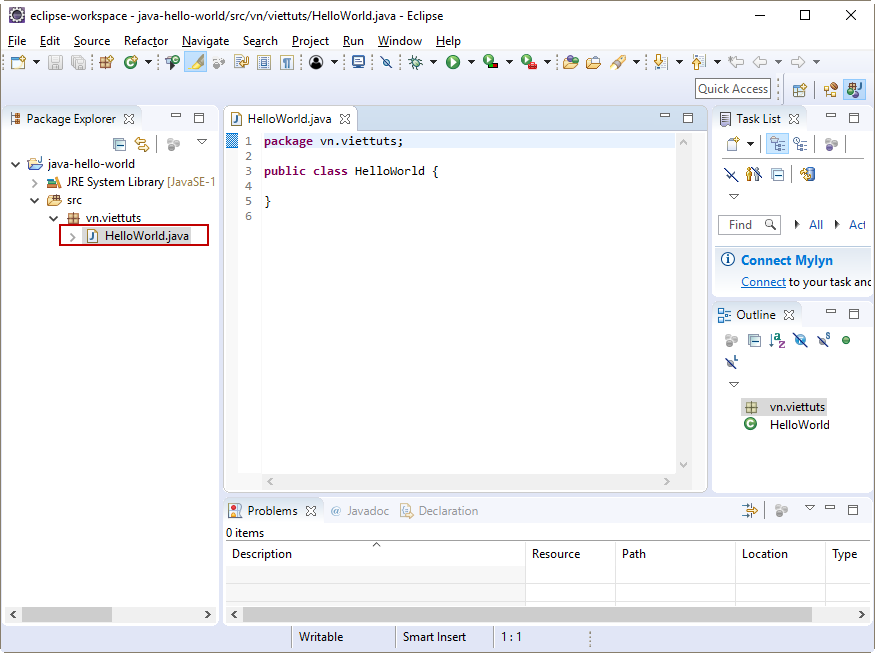Click the Run Last Tool icon

(x=528, y=62)
